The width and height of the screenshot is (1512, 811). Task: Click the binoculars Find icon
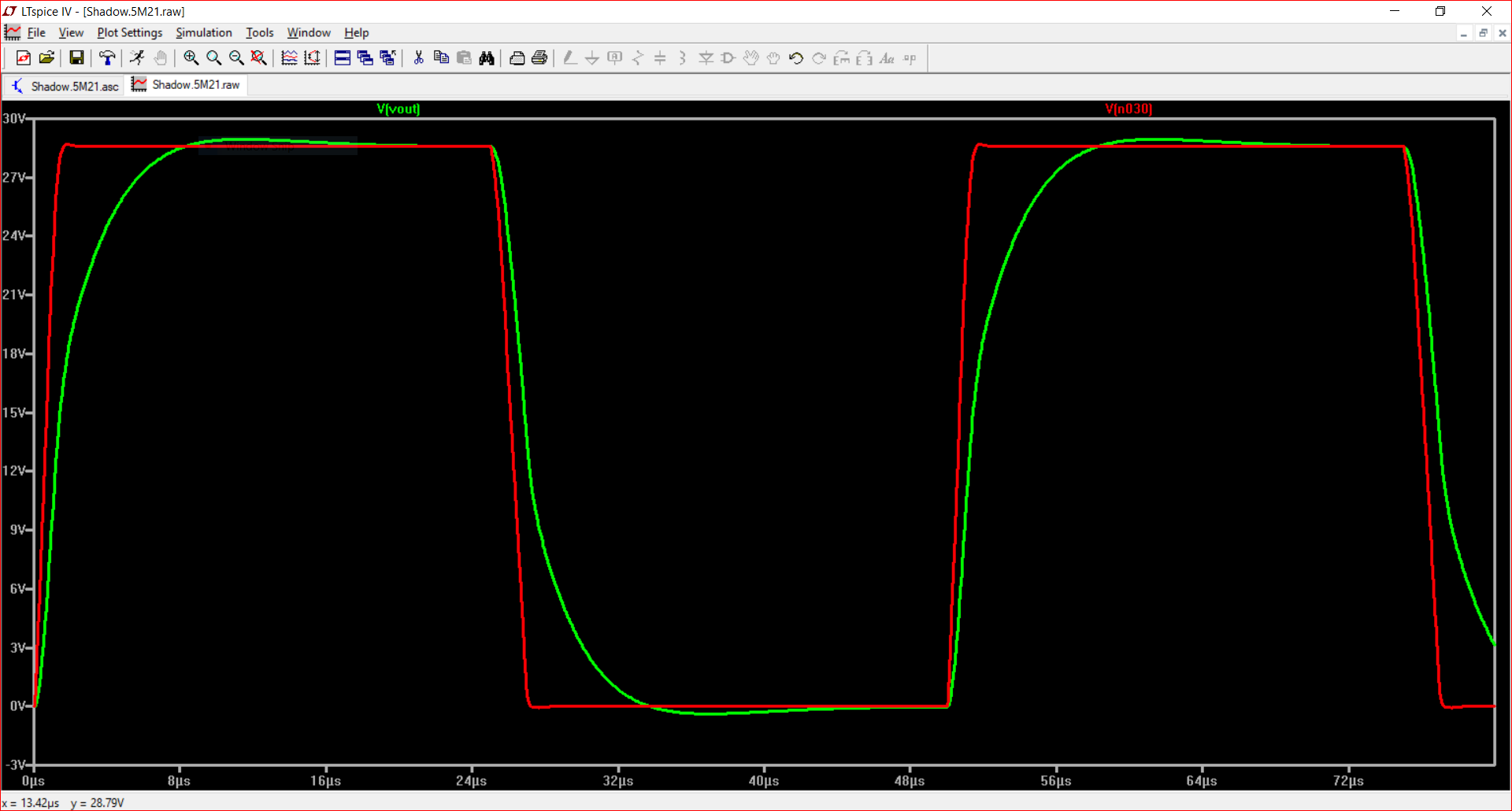pyautogui.click(x=487, y=57)
